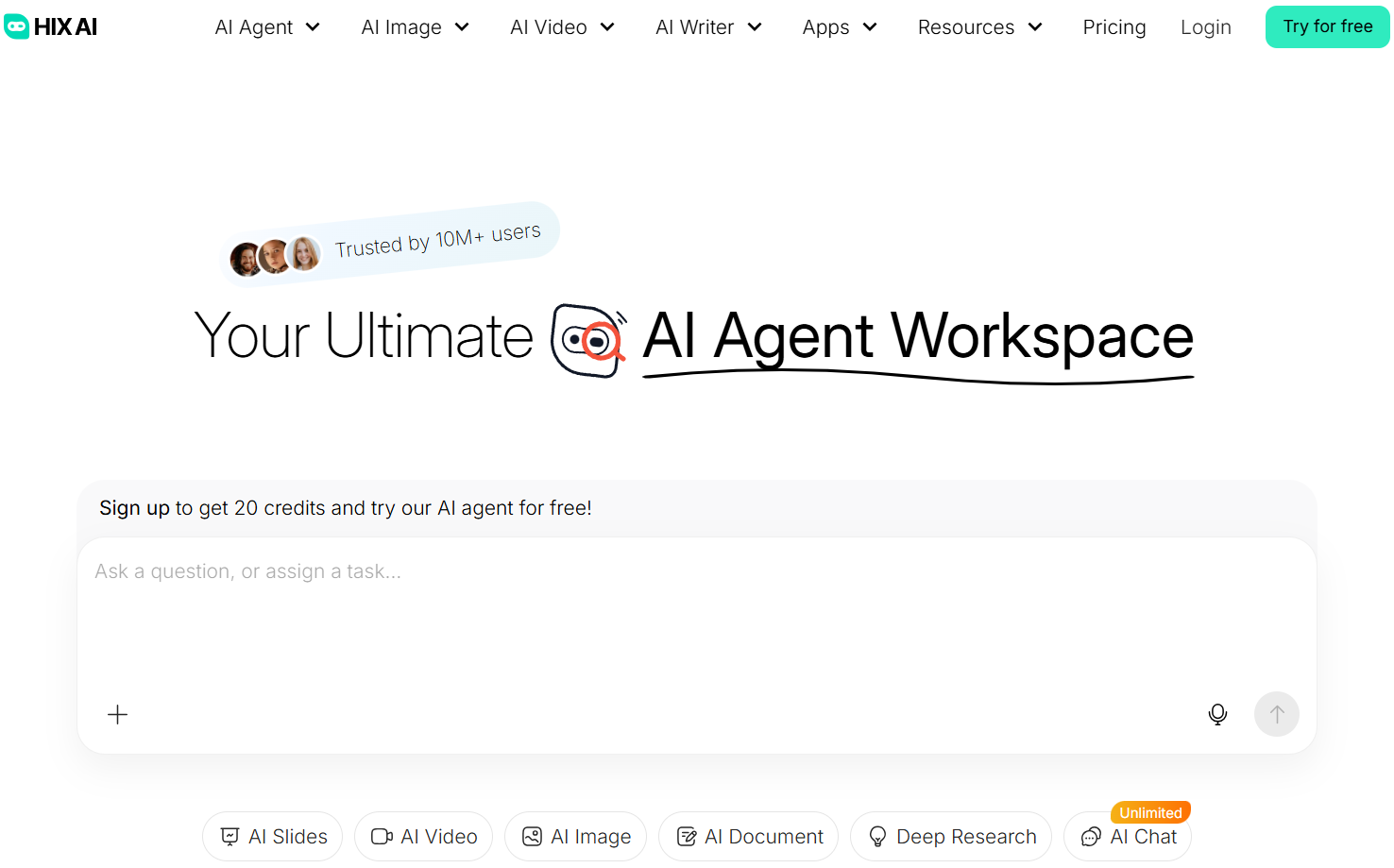Click the AI Image picture icon
The width and height of the screenshot is (1394, 868).
tap(532, 836)
